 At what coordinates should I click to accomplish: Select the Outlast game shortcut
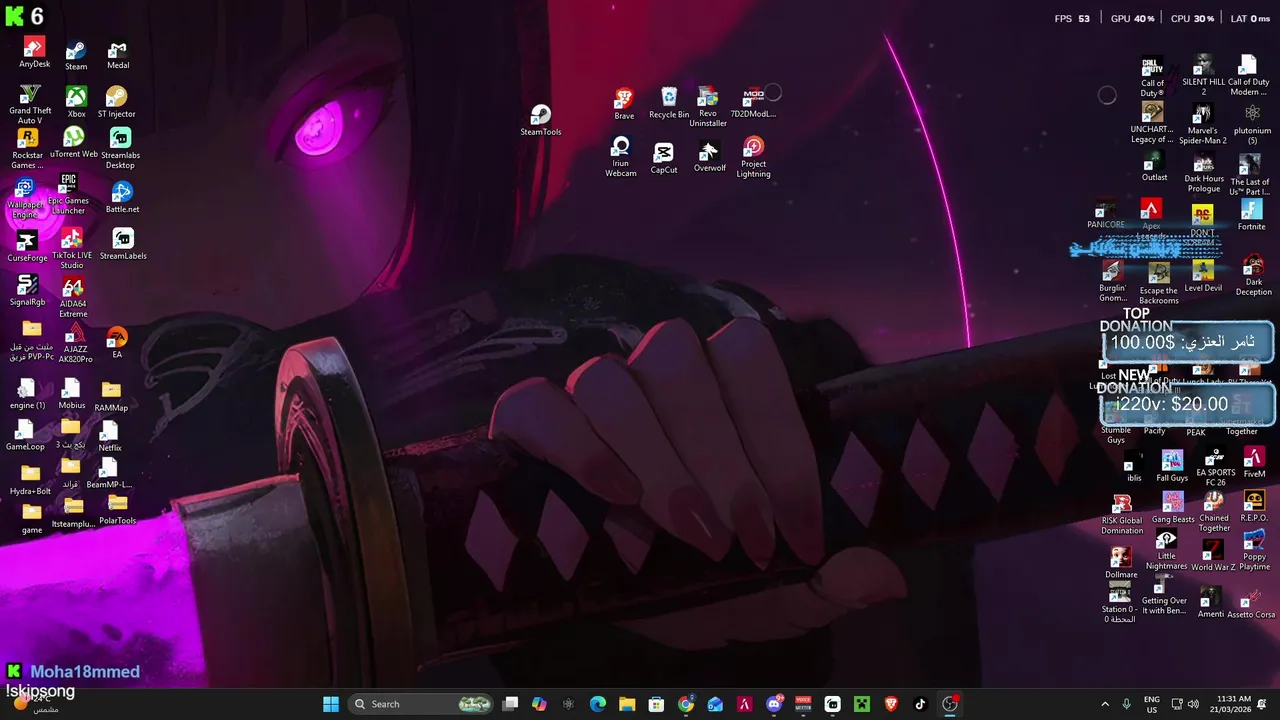click(x=1154, y=167)
